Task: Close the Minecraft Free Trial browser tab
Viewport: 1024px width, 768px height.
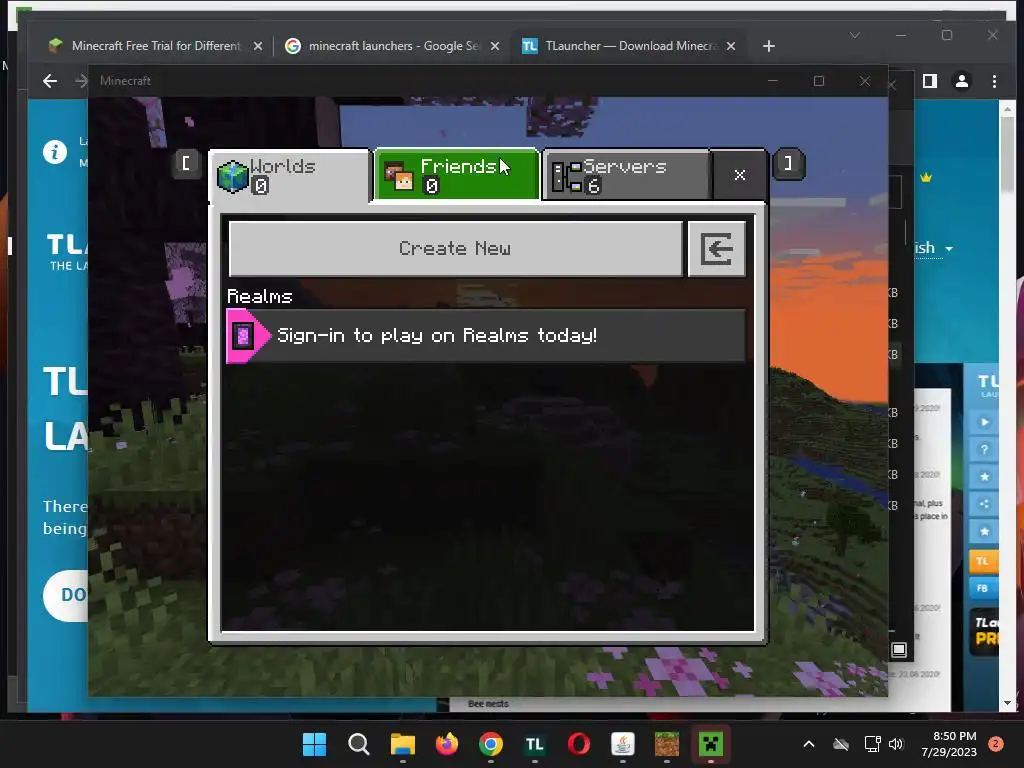Action: pyautogui.click(x=258, y=46)
